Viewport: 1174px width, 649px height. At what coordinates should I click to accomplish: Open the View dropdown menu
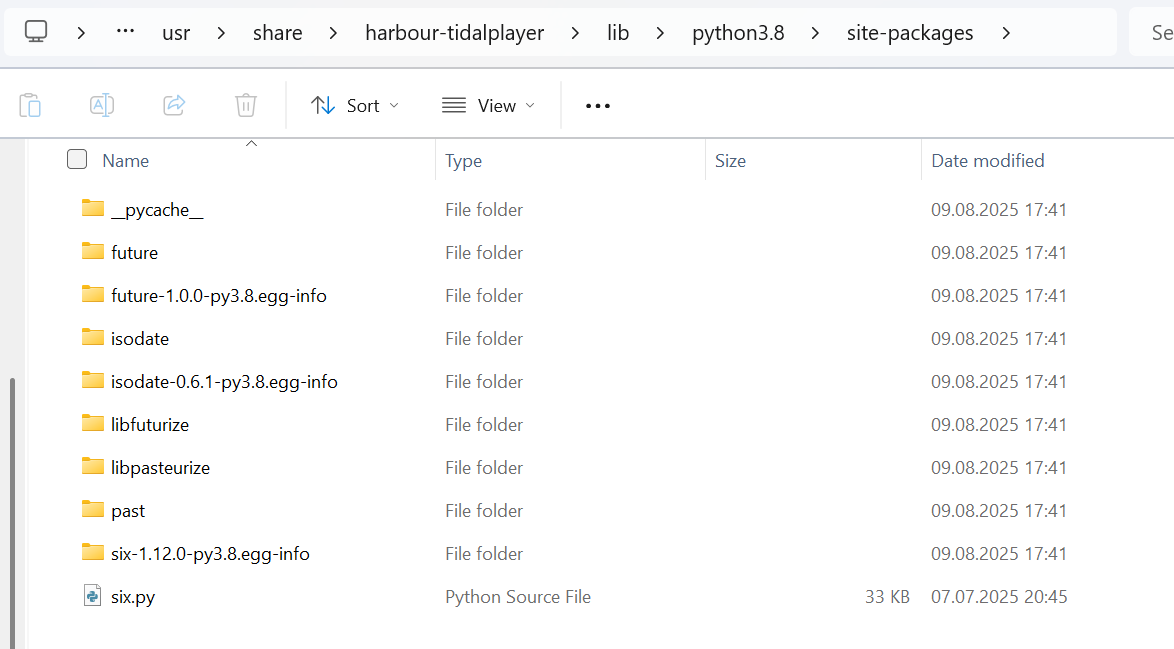tap(488, 106)
